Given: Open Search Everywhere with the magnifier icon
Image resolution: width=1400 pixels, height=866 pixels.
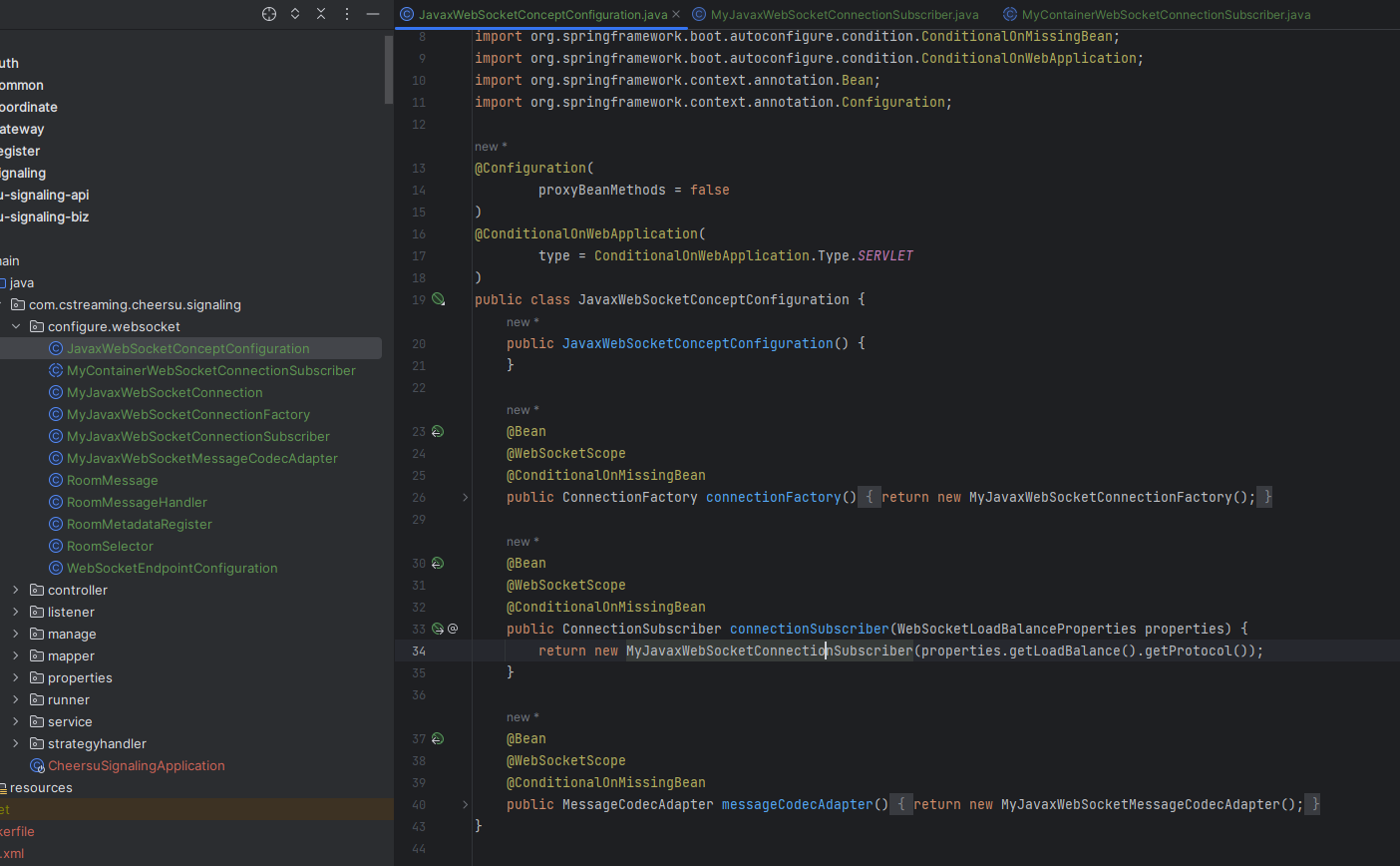Looking at the screenshot, I should [x=267, y=15].
